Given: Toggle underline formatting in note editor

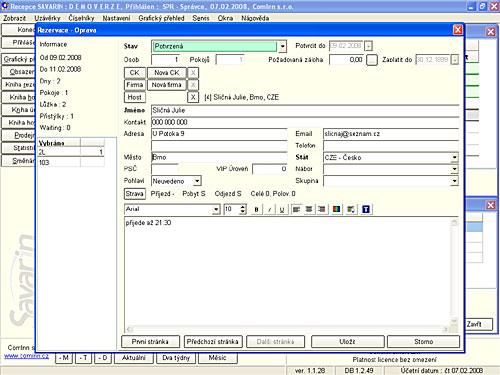Looking at the screenshot, I should 282,209.
